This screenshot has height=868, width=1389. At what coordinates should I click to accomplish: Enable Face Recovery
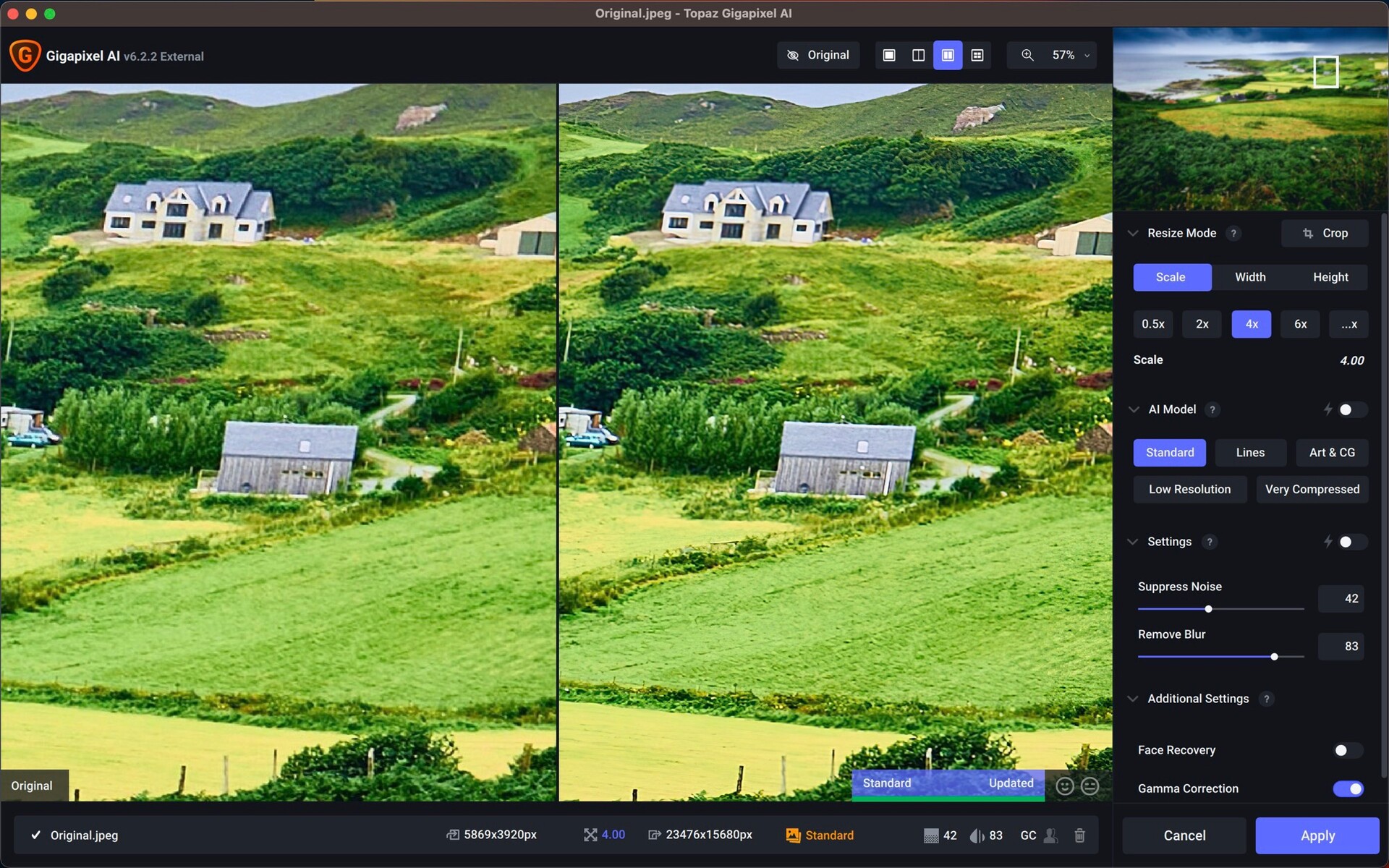[1346, 750]
